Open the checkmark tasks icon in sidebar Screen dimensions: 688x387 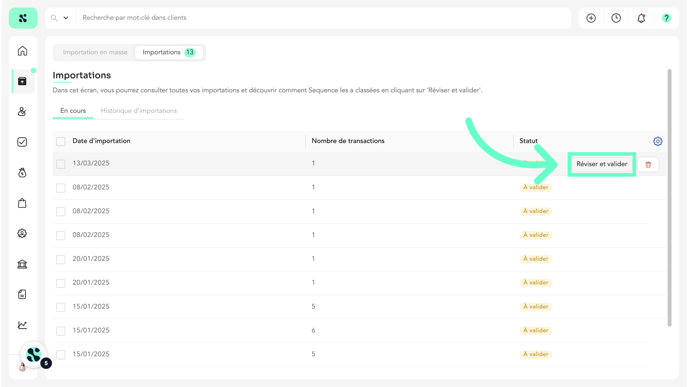[x=22, y=142]
